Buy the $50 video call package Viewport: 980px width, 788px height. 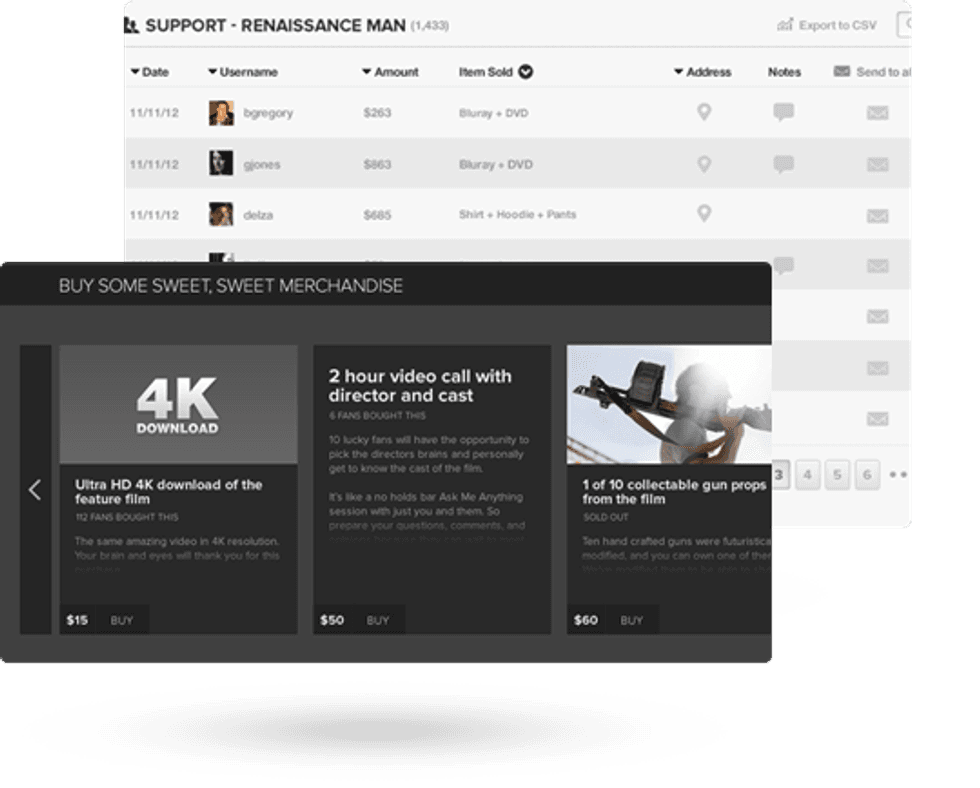click(x=378, y=621)
